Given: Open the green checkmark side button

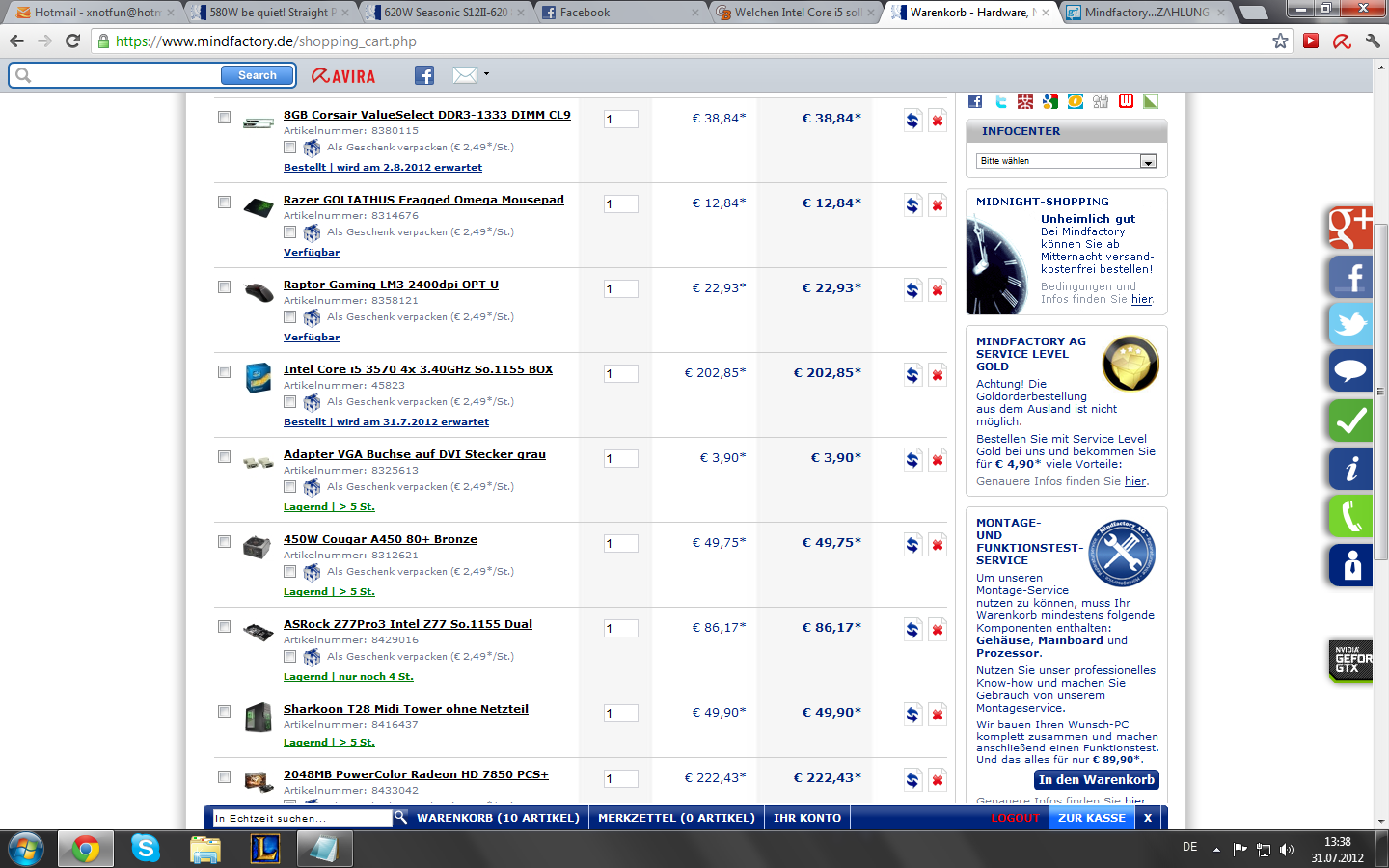Looking at the screenshot, I should pyautogui.click(x=1350, y=420).
